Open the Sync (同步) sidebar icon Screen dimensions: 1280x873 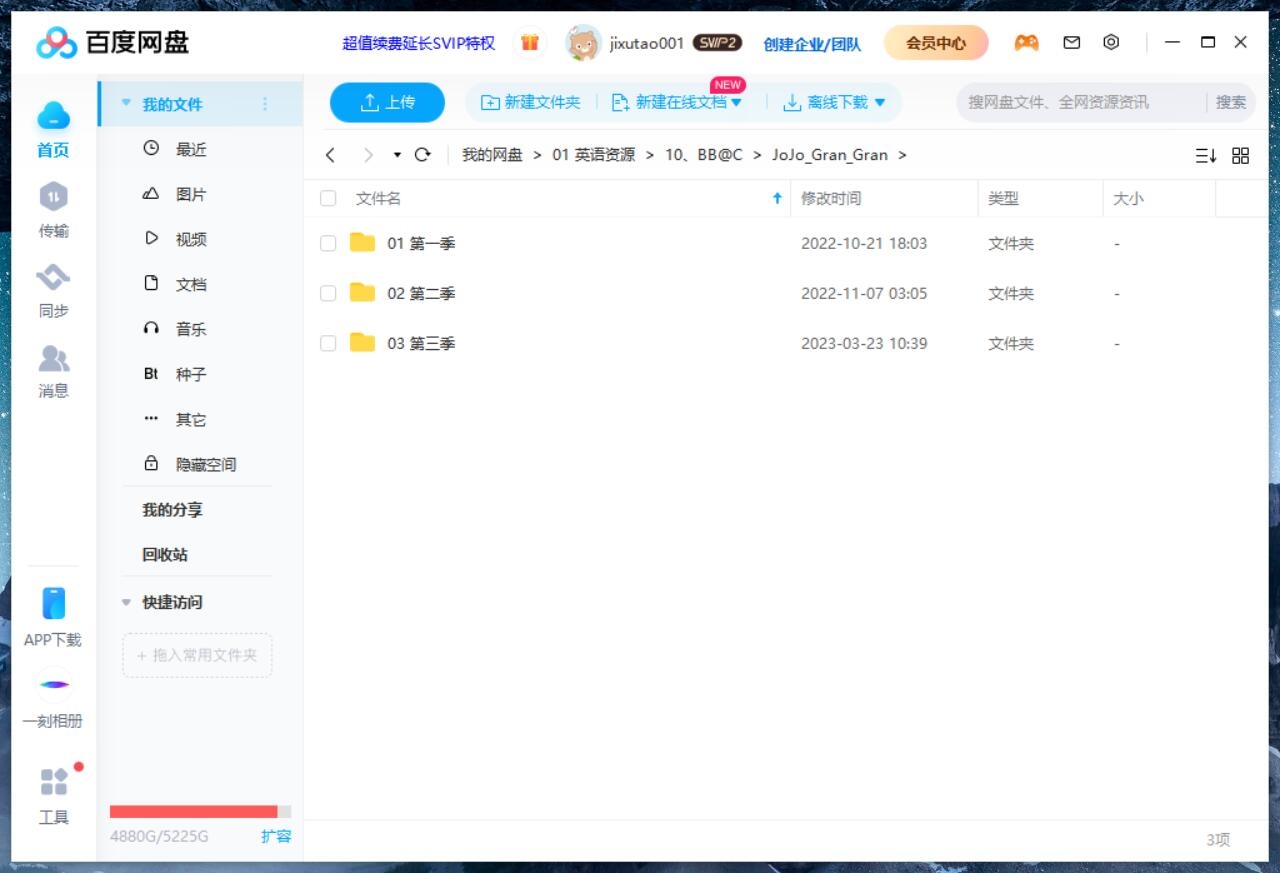pyautogui.click(x=53, y=278)
